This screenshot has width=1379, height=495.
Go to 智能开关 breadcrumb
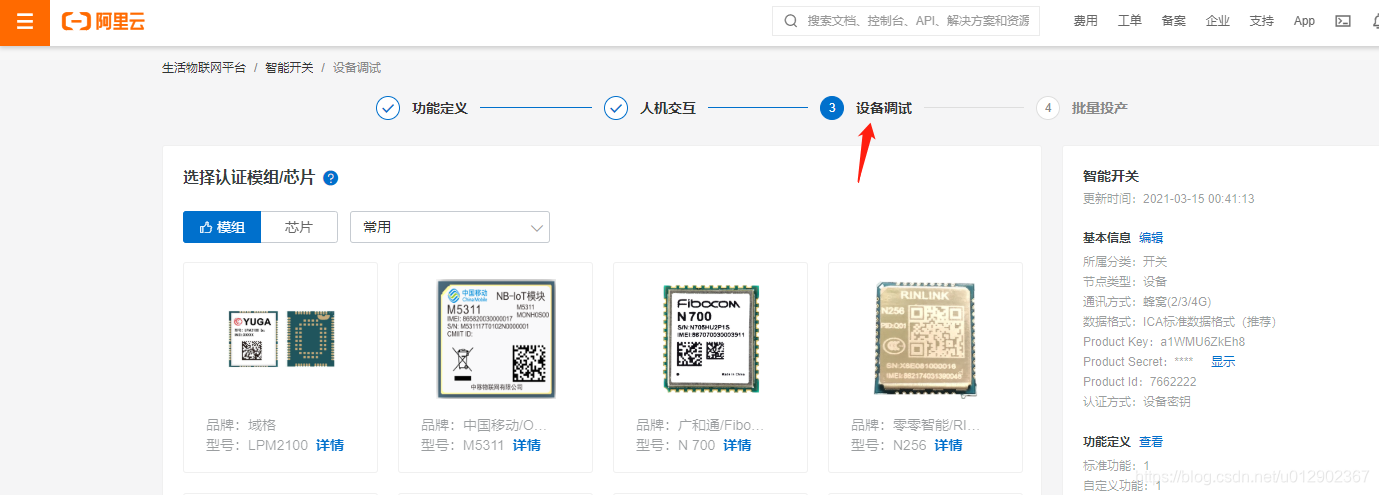(289, 68)
